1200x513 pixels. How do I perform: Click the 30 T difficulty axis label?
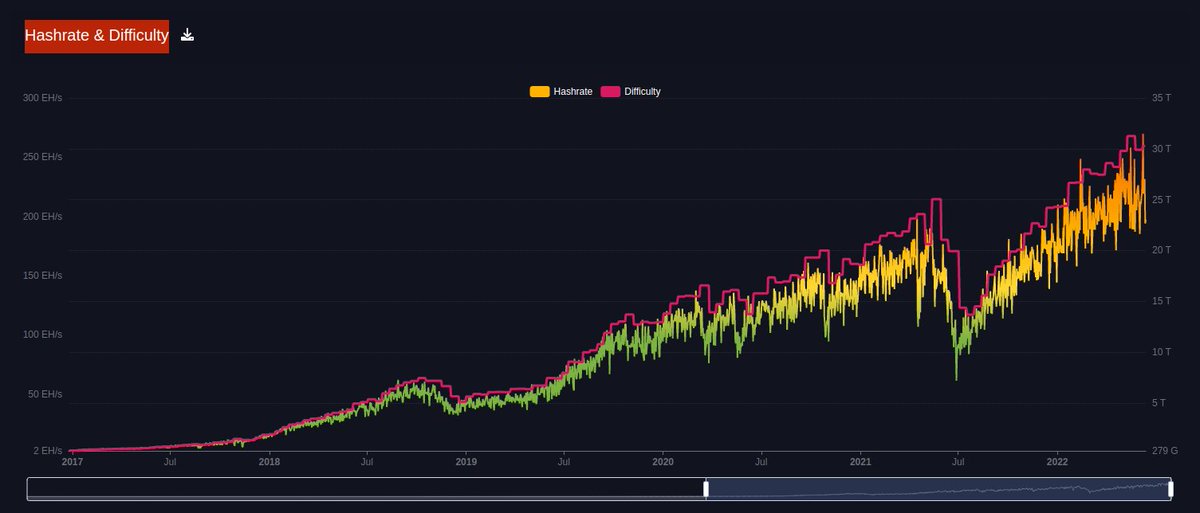[x=1161, y=149]
